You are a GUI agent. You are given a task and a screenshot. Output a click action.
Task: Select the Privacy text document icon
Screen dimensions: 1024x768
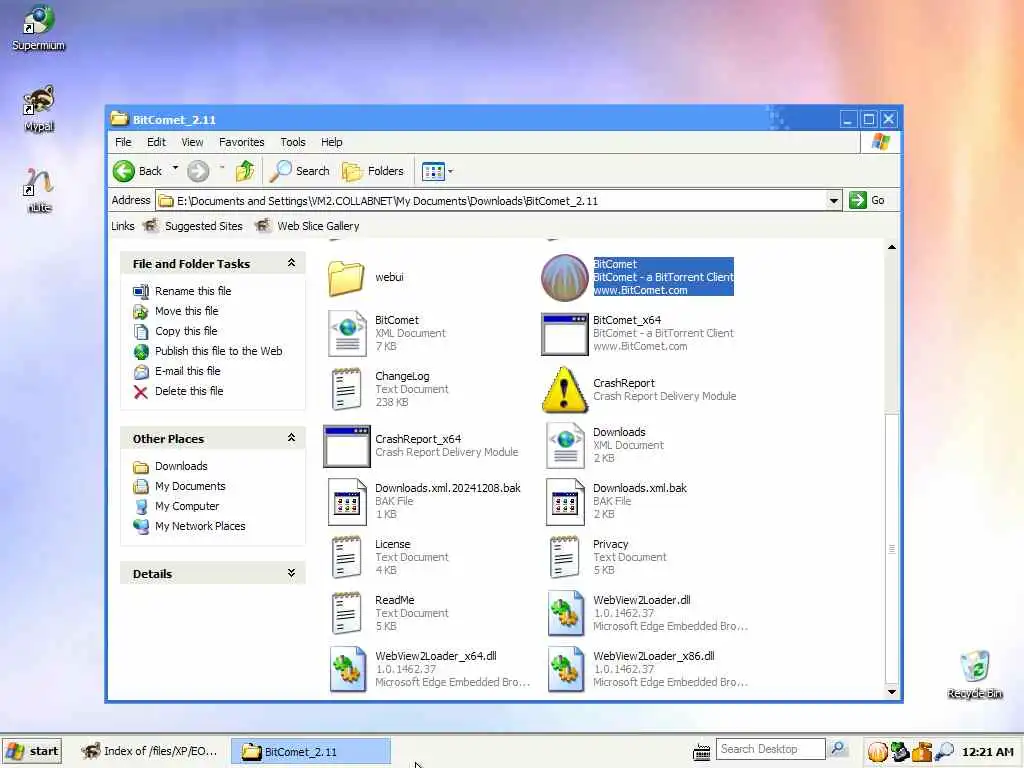click(565, 557)
